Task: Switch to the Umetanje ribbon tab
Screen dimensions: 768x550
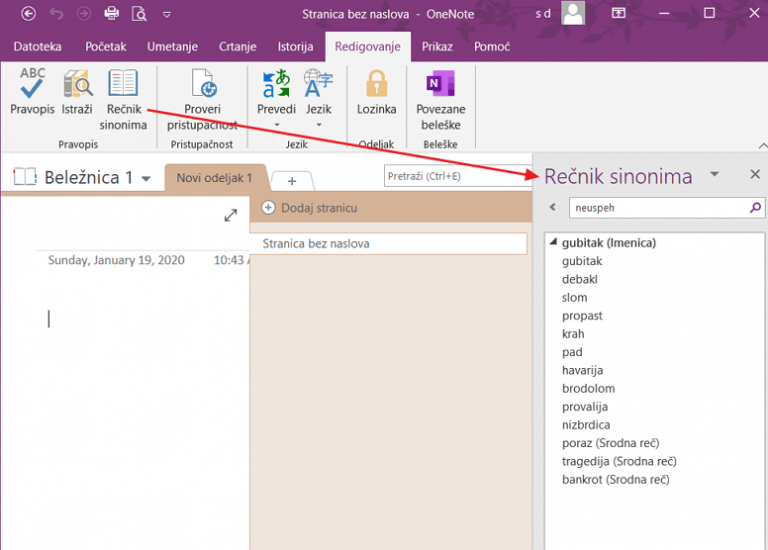Action: click(x=172, y=47)
